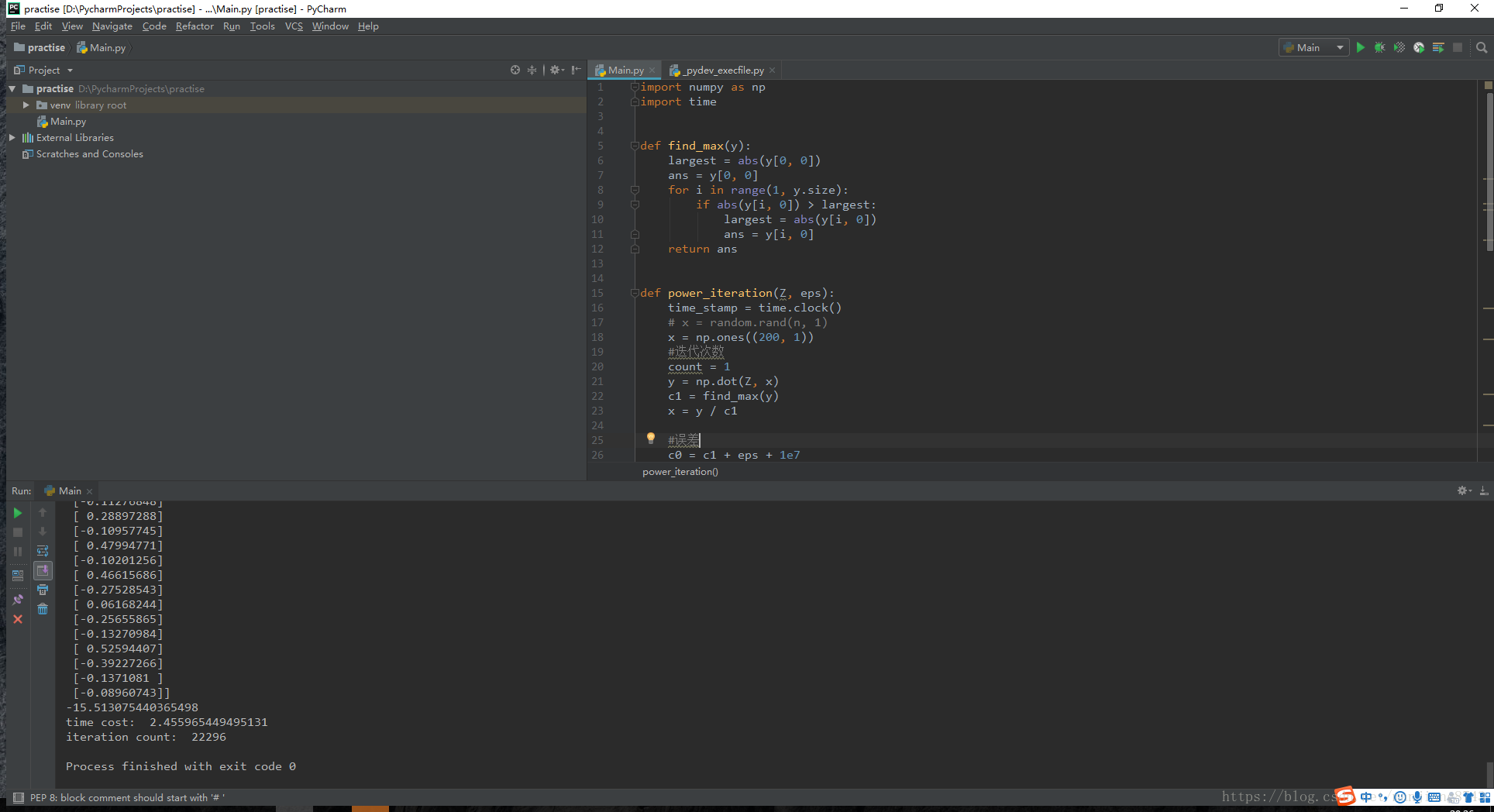Click the Stop square in the Run panel
The height and width of the screenshot is (812, 1494).
tap(18, 532)
